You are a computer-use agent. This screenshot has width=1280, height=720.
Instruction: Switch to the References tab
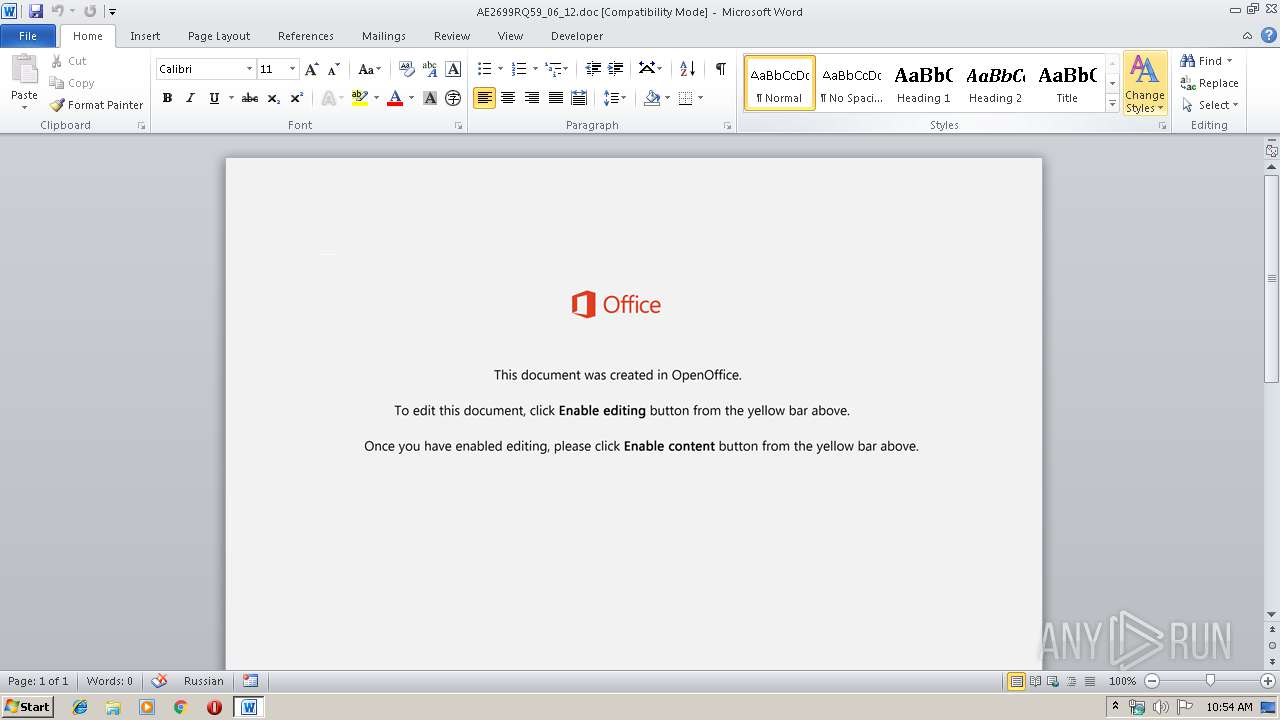tap(306, 36)
